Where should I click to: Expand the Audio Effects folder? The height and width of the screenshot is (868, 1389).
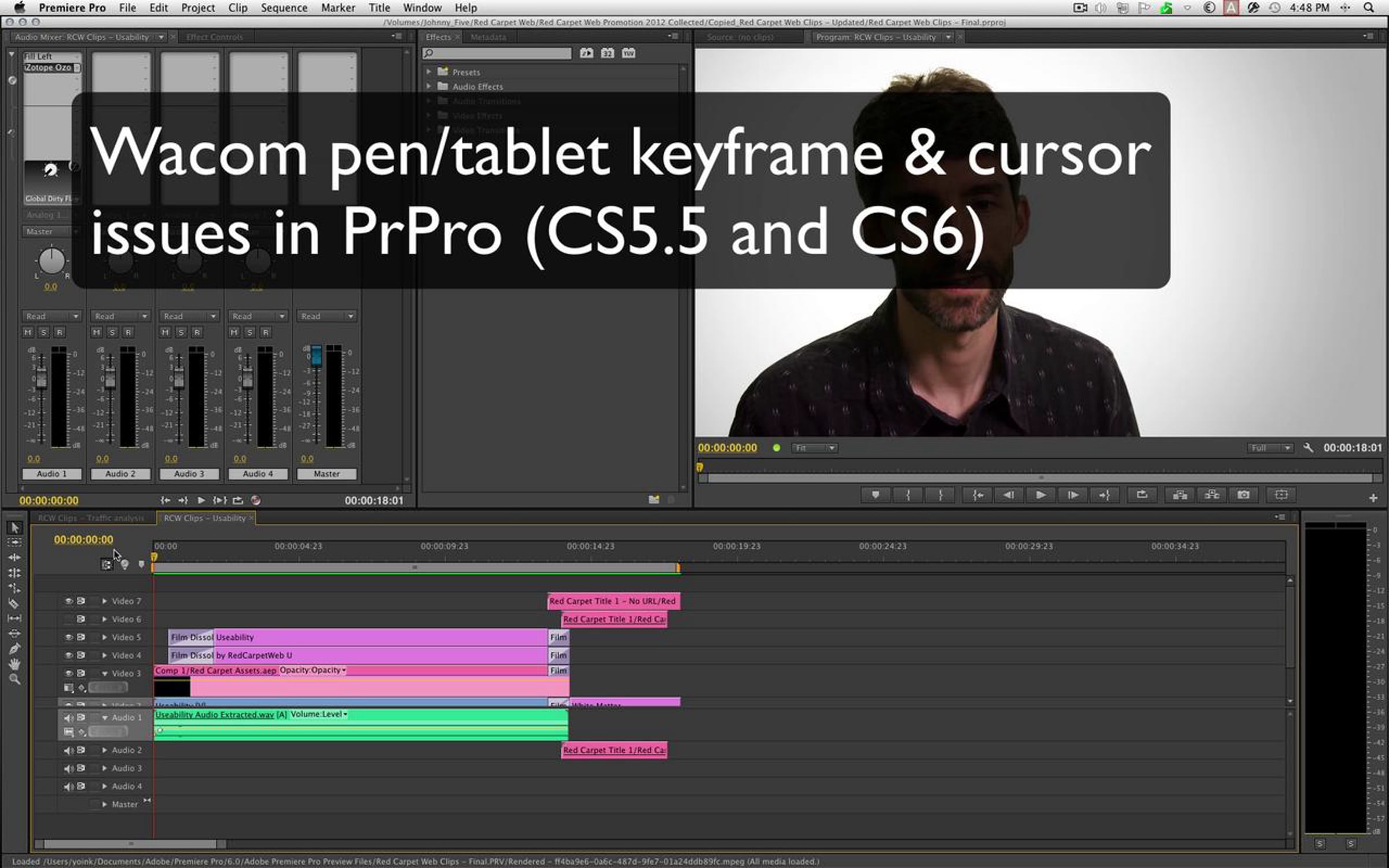pos(429,86)
